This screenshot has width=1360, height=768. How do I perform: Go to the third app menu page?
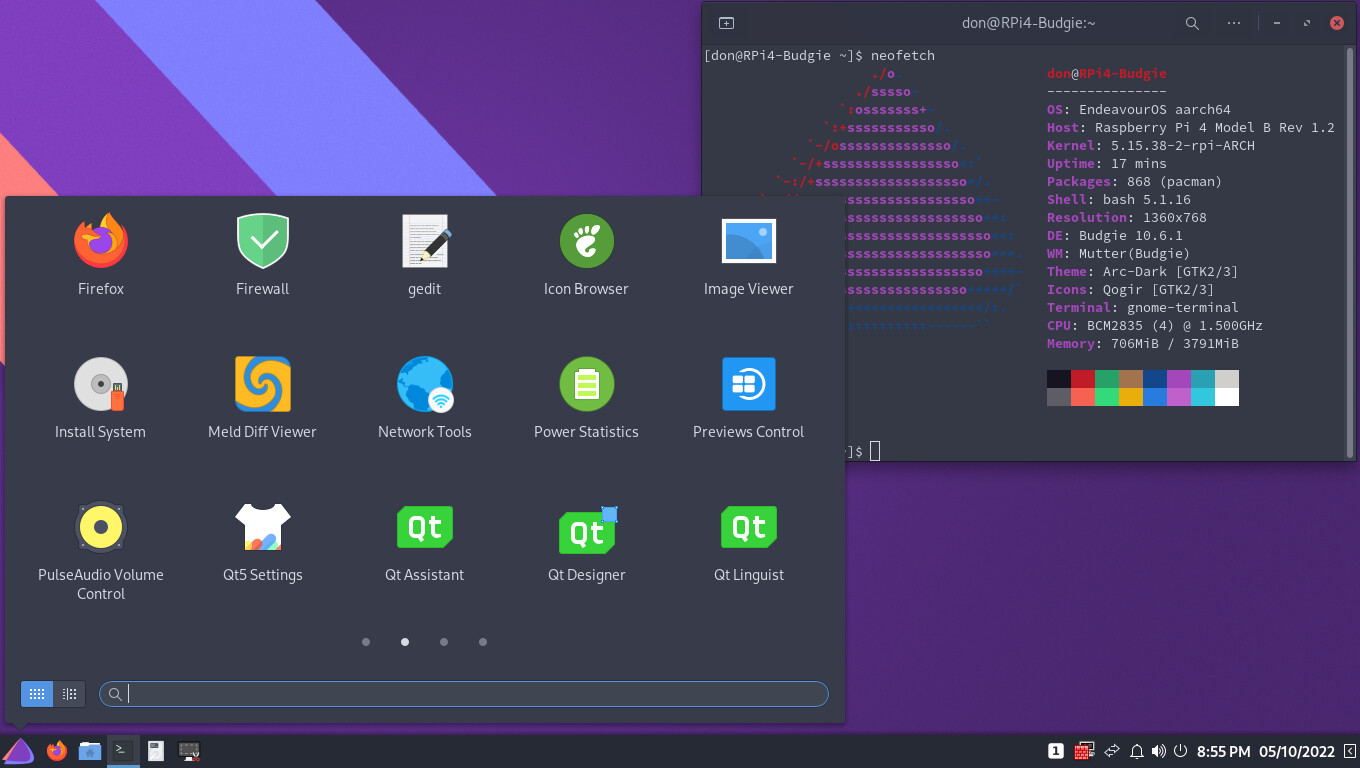(x=444, y=642)
